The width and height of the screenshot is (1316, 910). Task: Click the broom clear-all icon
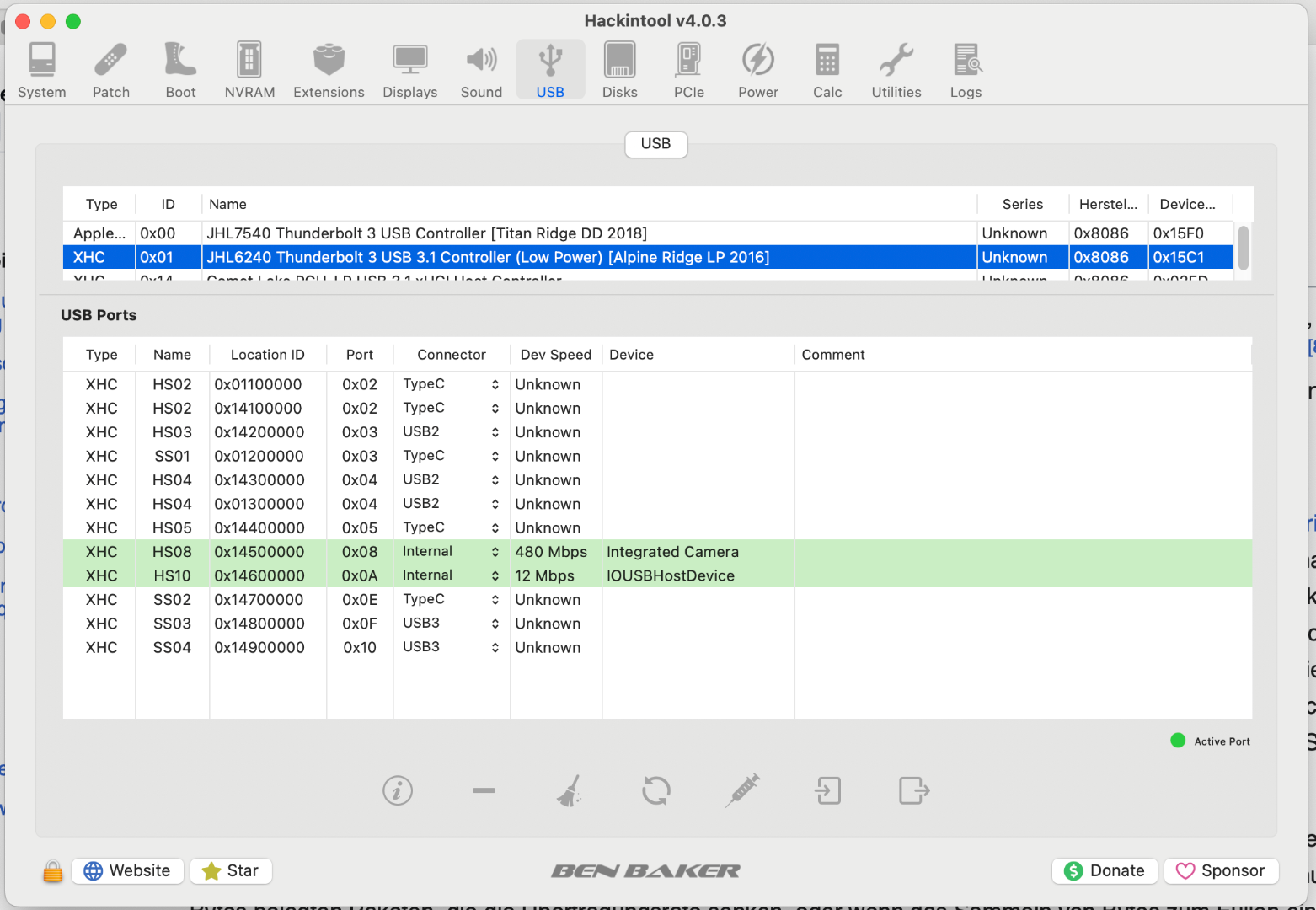pos(570,790)
